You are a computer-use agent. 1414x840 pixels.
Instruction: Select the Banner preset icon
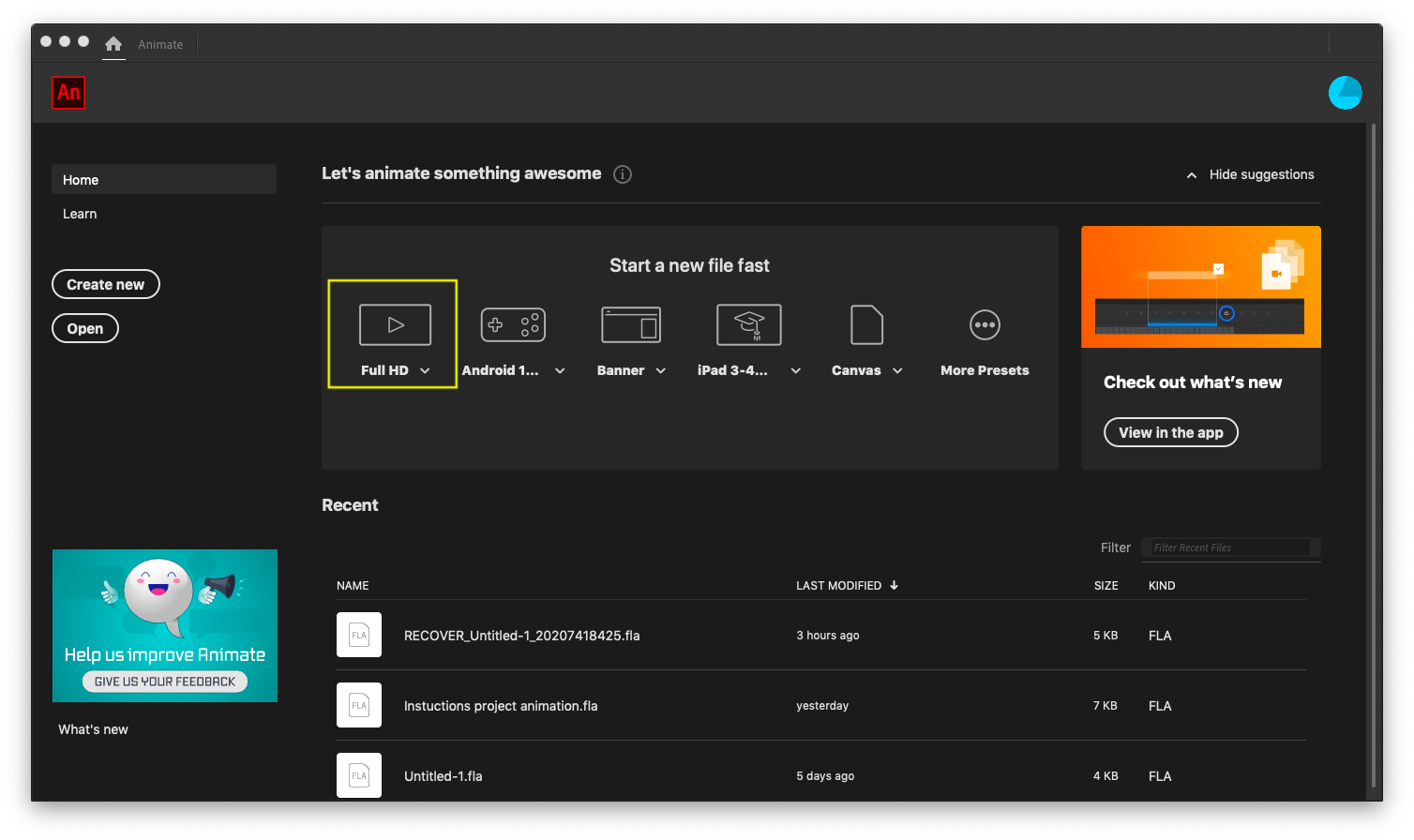point(631,325)
